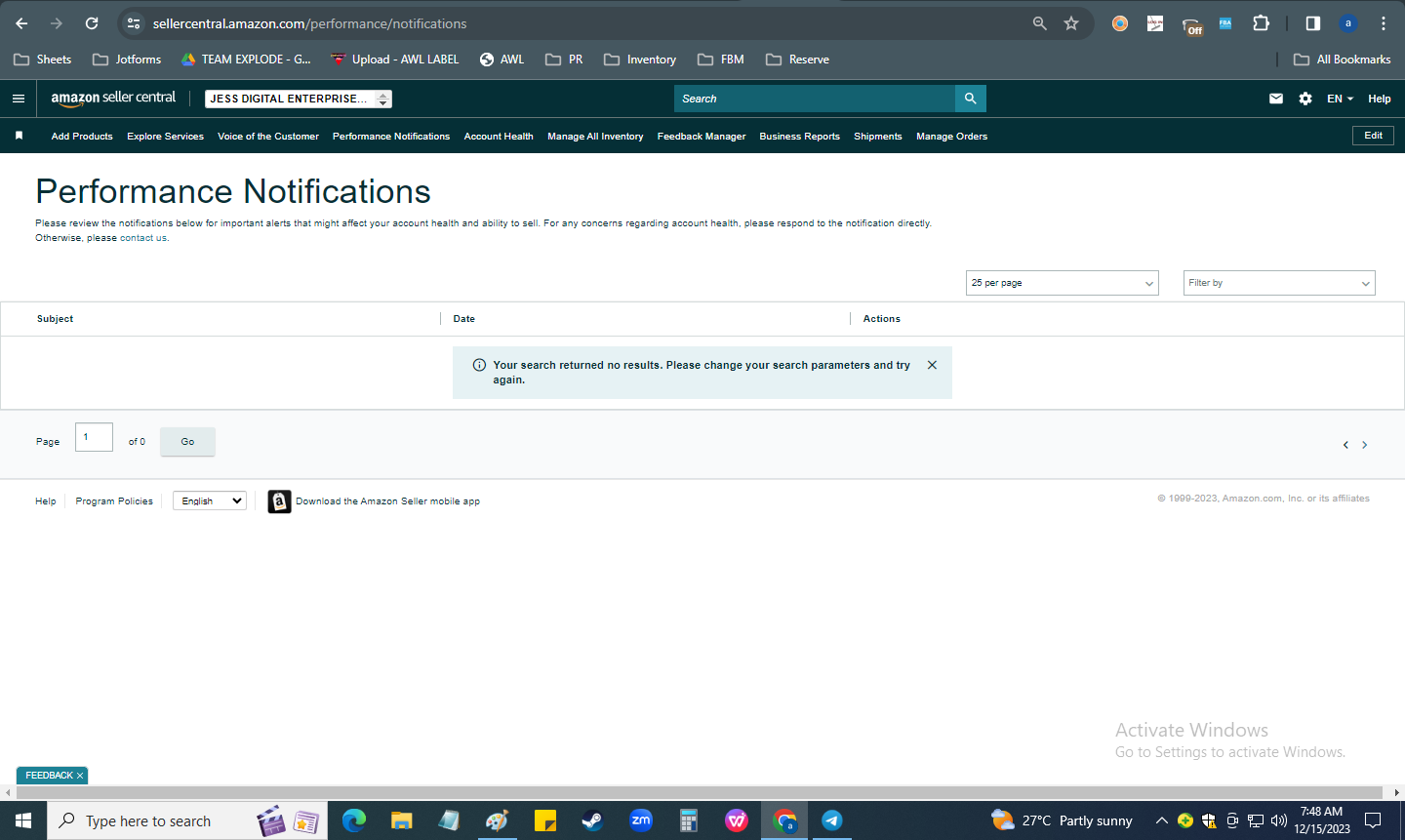Open Steam from taskbar
Viewport: 1405px width, 840px height.
[x=592, y=820]
